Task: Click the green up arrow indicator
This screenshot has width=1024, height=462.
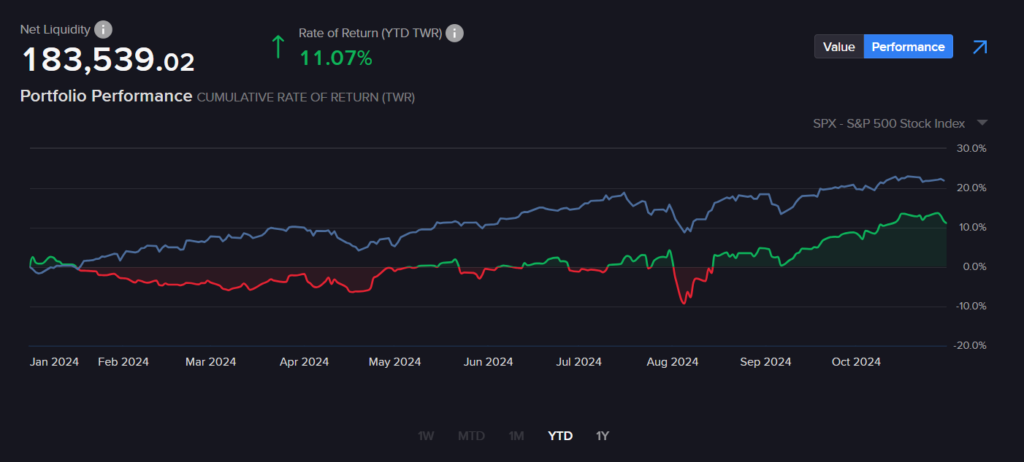Action: point(278,46)
